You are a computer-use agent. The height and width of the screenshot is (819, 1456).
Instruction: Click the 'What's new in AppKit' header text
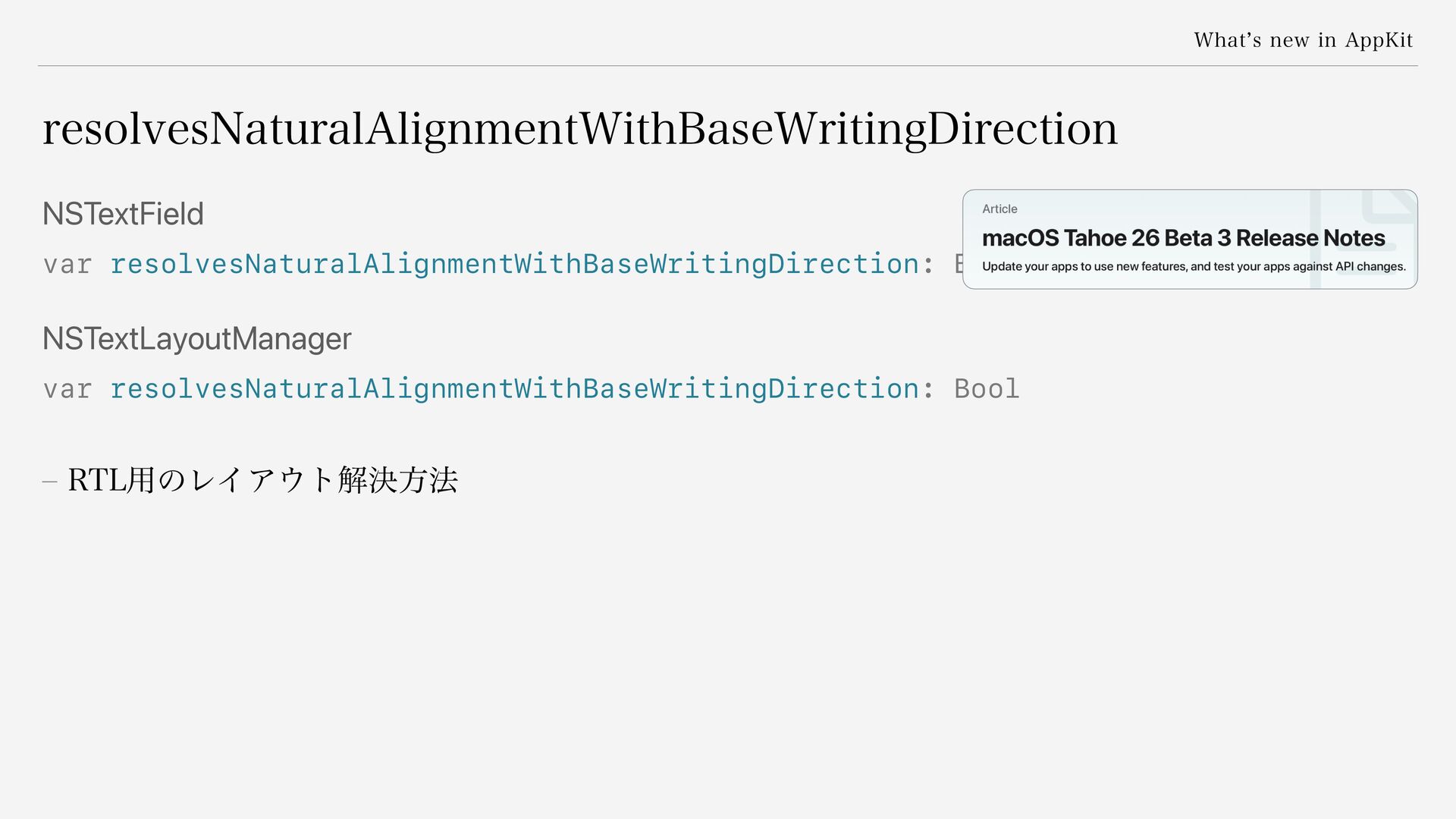1304,39
